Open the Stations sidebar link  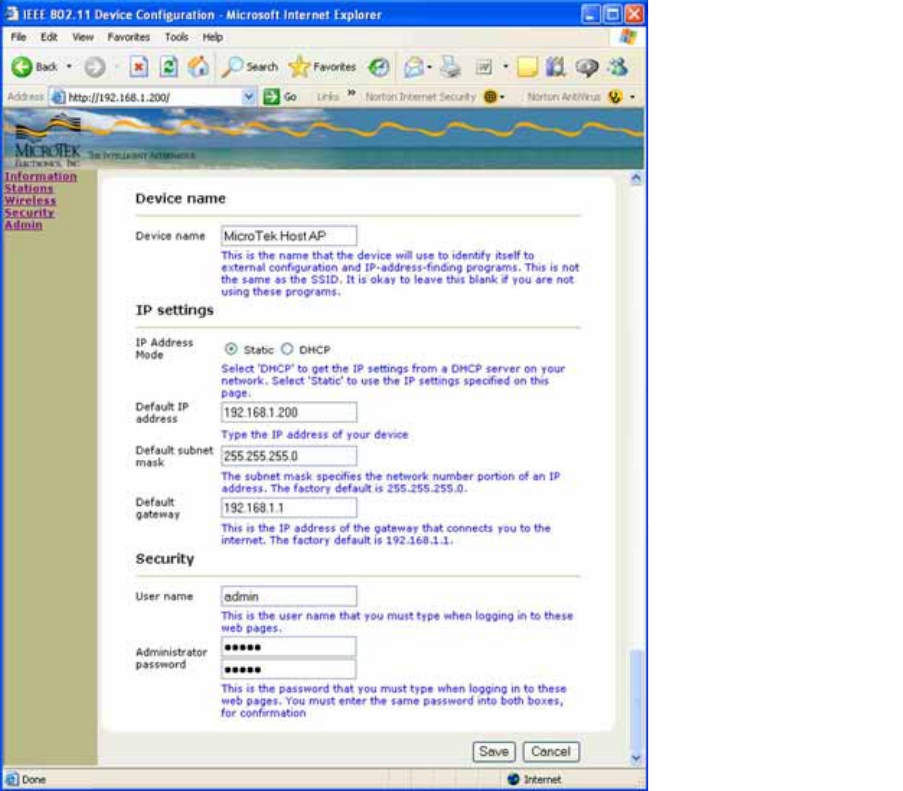coord(29,188)
